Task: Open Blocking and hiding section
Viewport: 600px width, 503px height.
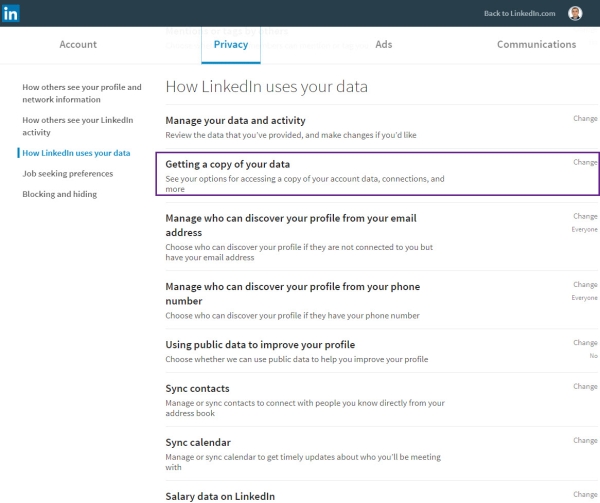Action: [60, 194]
